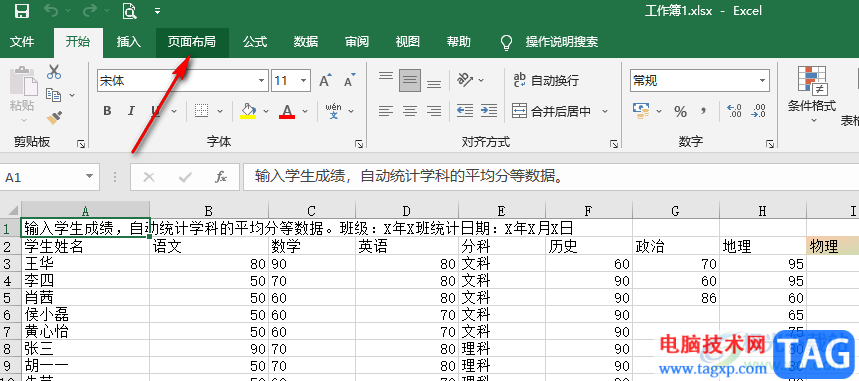Image resolution: width=859 pixels, height=381 pixels.
Task: Change text orientation with angled ab icon
Action: [466, 80]
